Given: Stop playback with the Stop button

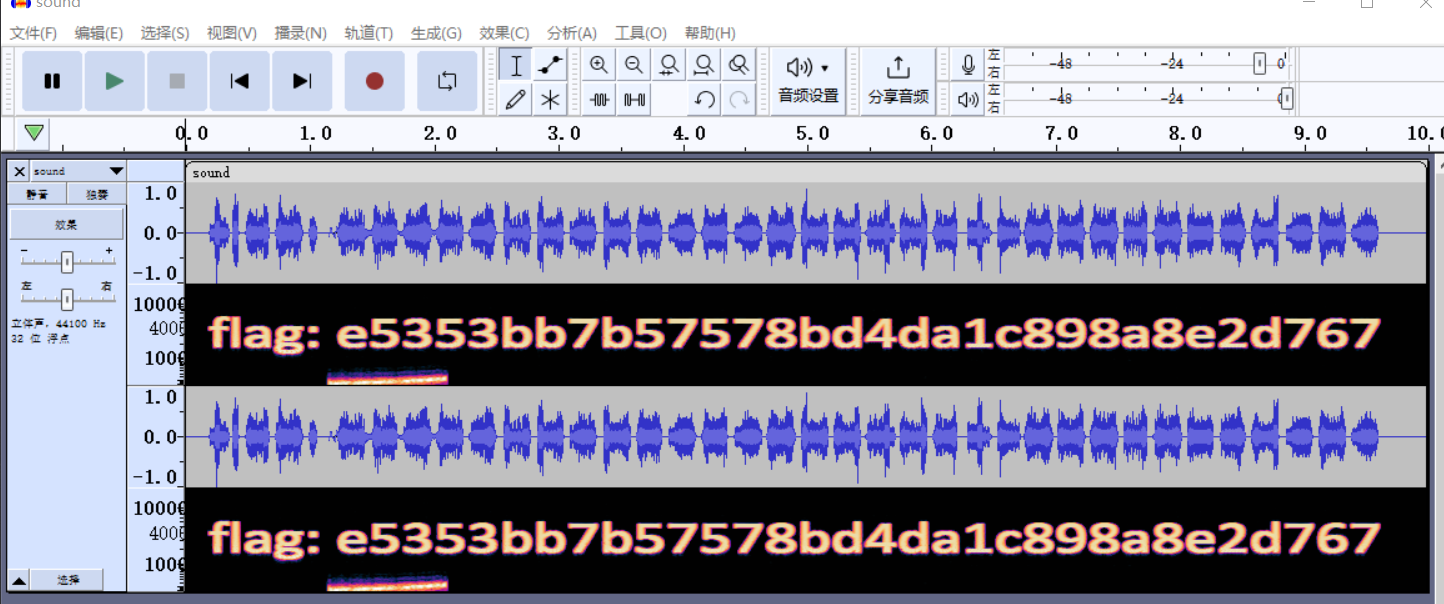Looking at the screenshot, I should [177, 81].
